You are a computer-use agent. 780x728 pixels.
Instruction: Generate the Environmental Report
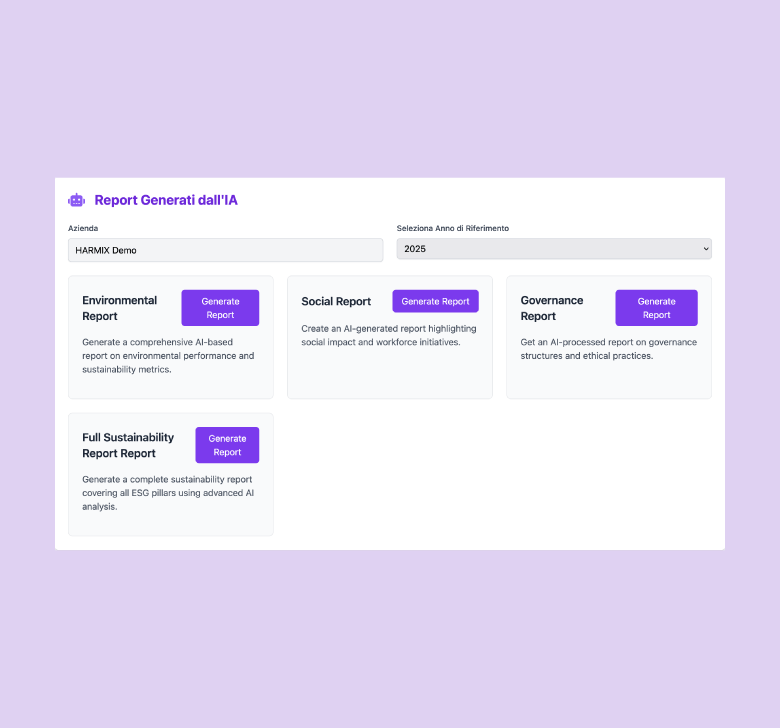(x=220, y=308)
